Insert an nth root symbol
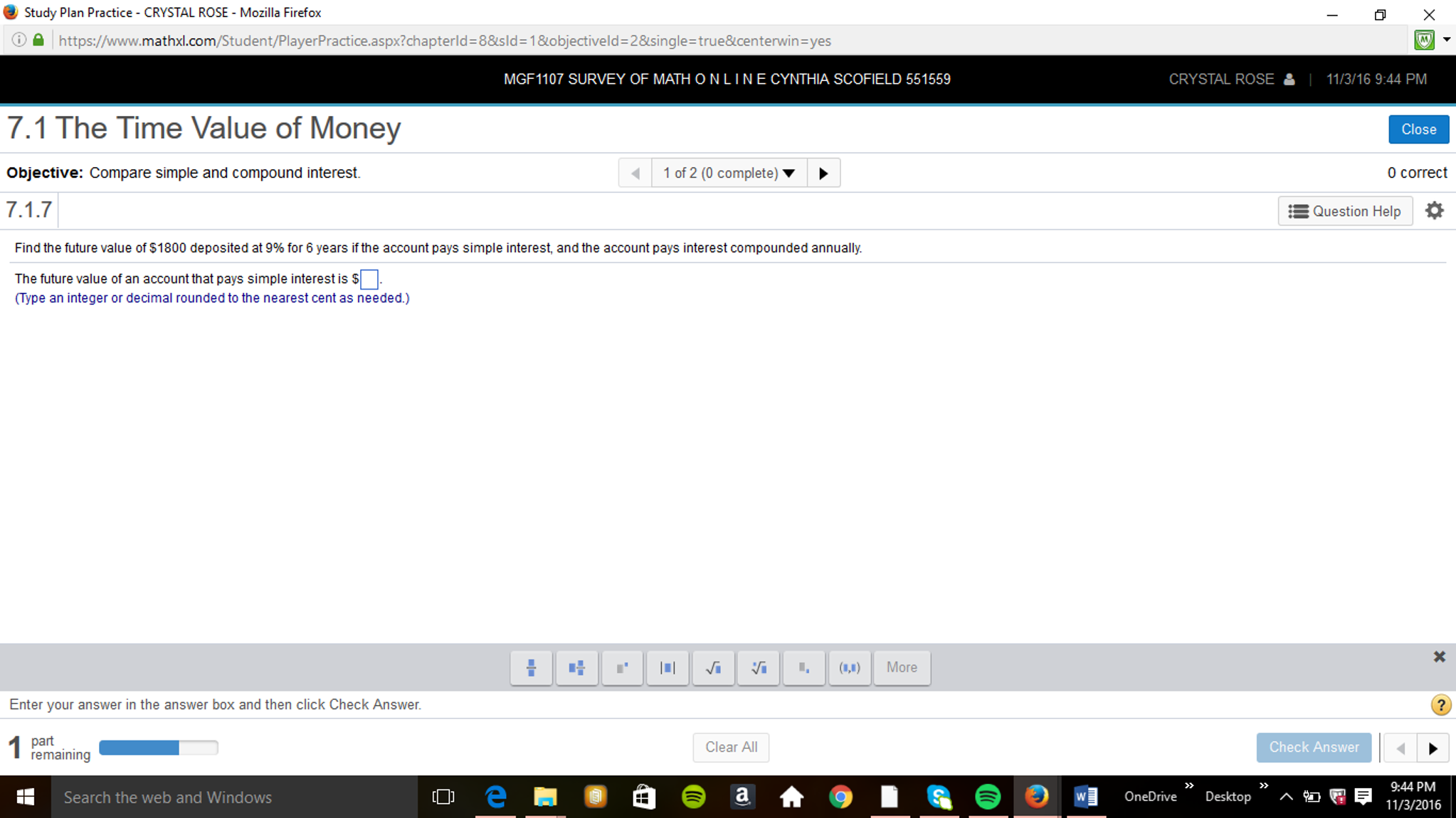Screen dimensions: 1456x818 pyautogui.click(x=758, y=667)
